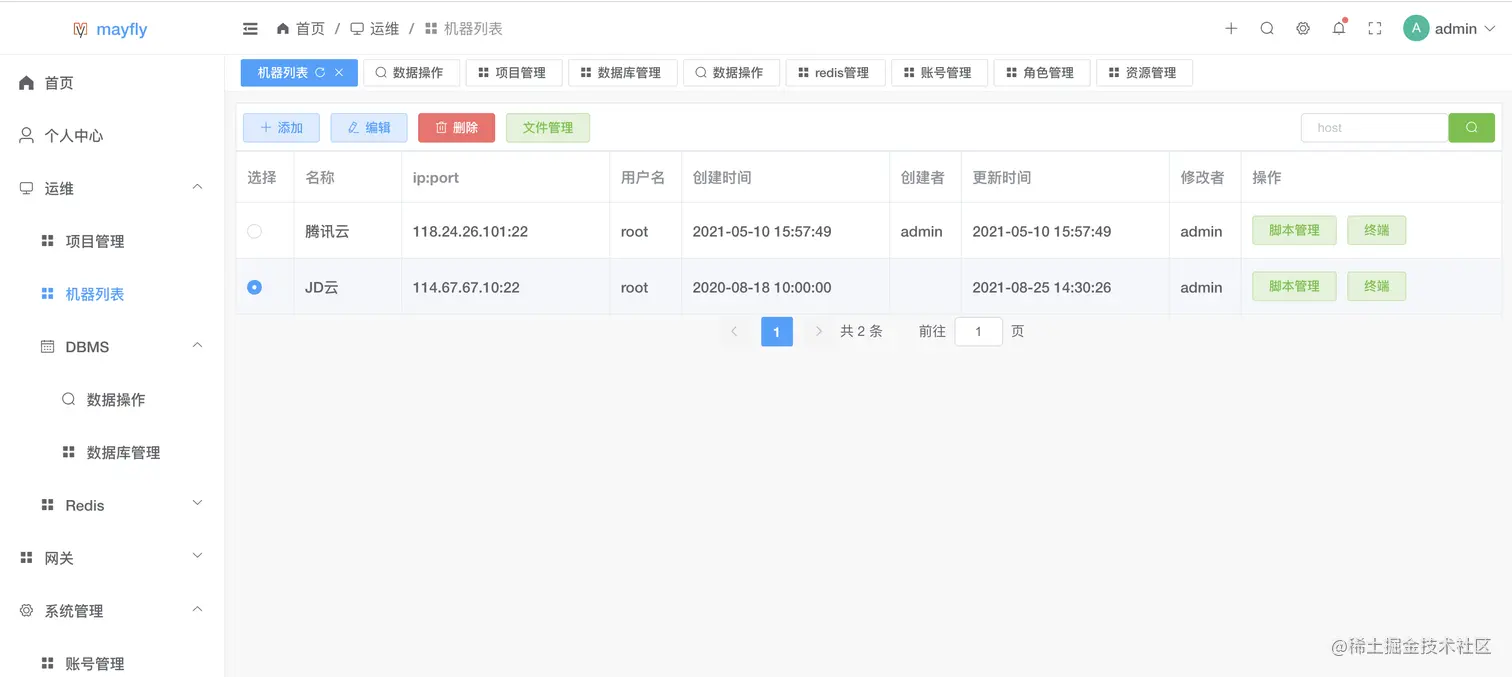Click the magnifier icon beside sidebar 数据操作
This screenshot has height=677, width=1512.
(68, 399)
